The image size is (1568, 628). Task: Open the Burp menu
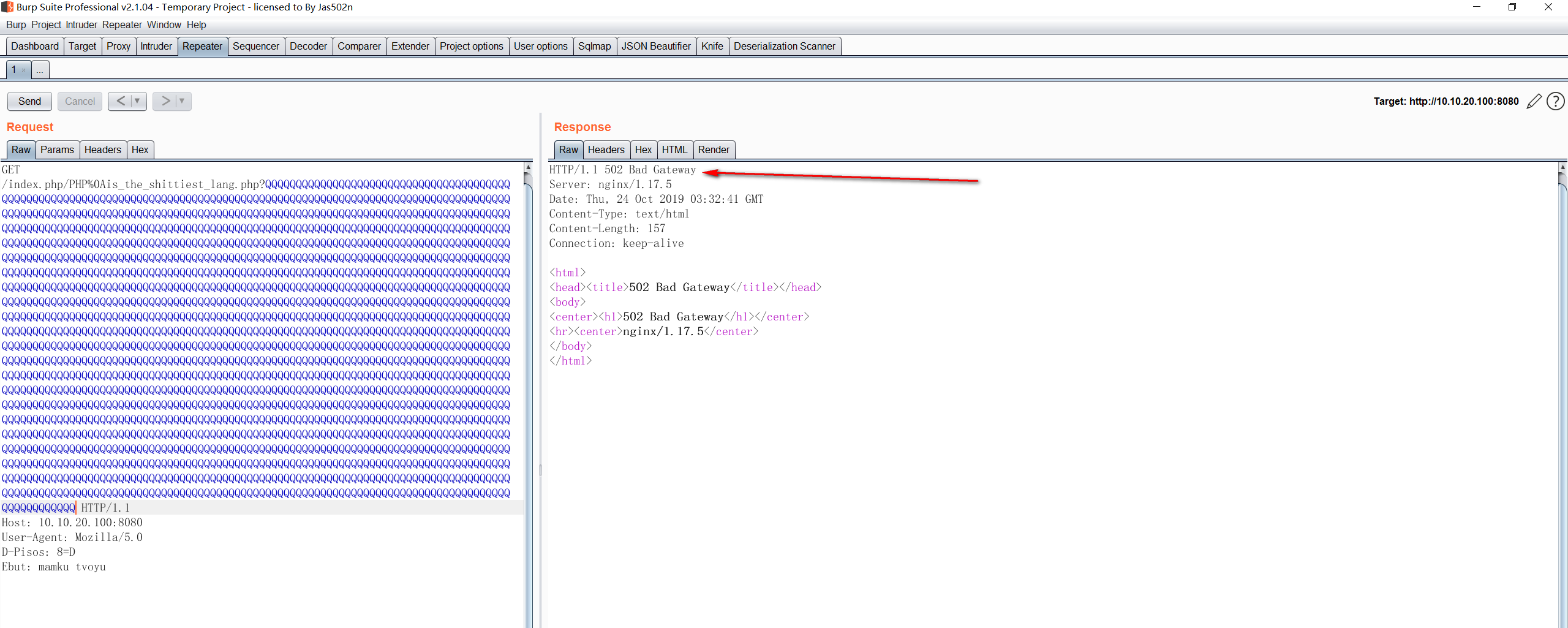coord(16,25)
